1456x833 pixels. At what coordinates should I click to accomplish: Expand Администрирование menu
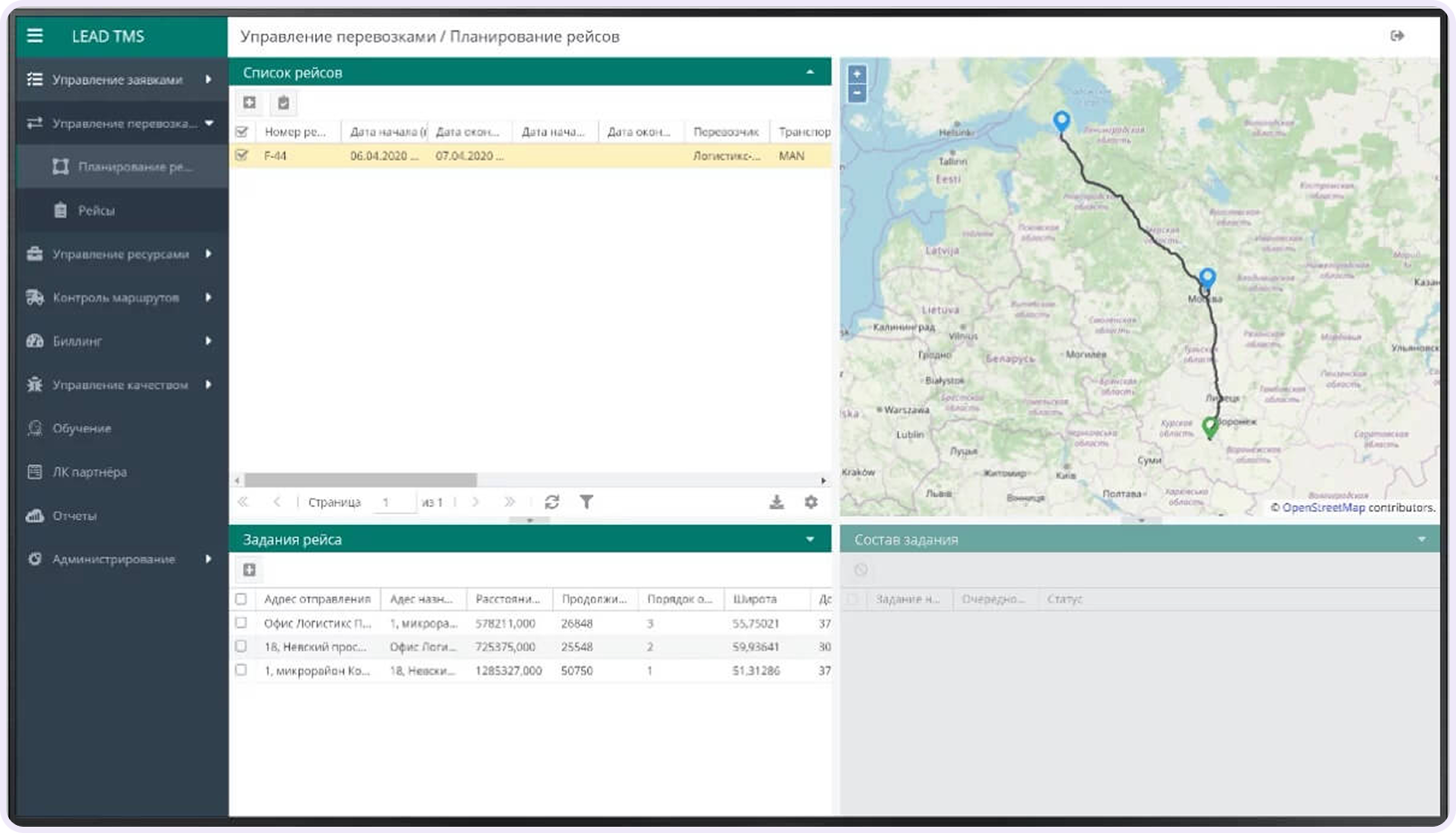(x=121, y=559)
